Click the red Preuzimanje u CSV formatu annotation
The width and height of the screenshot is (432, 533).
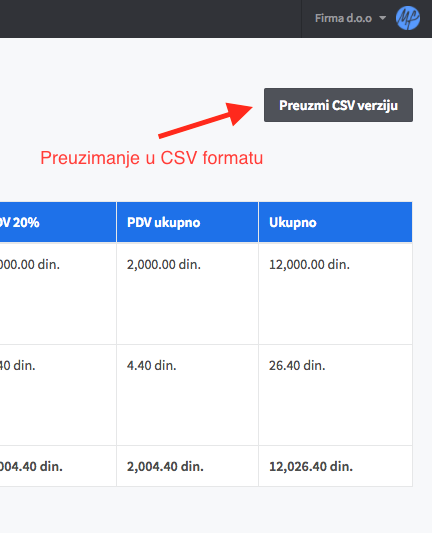click(152, 158)
